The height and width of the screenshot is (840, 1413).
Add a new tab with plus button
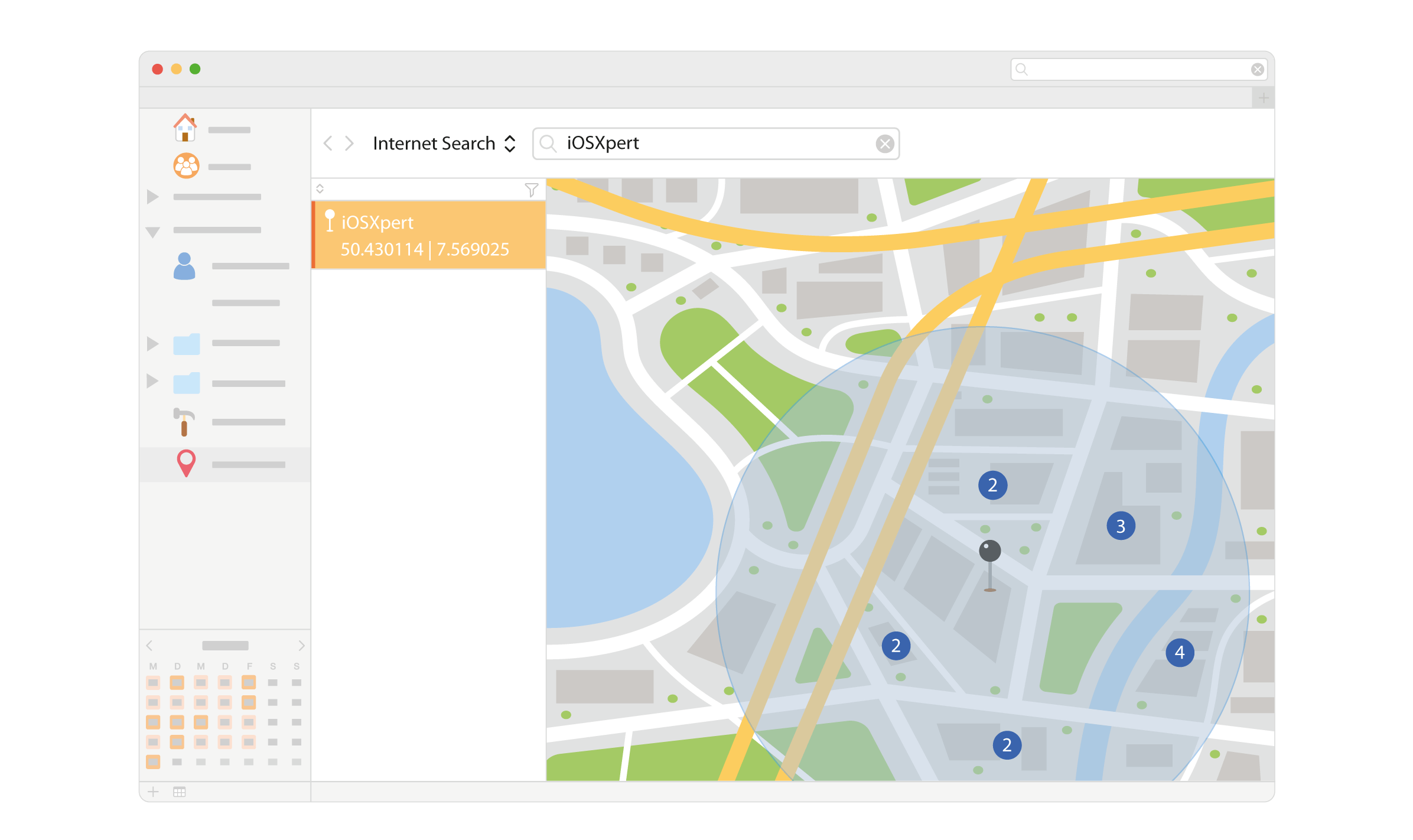click(x=1263, y=97)
